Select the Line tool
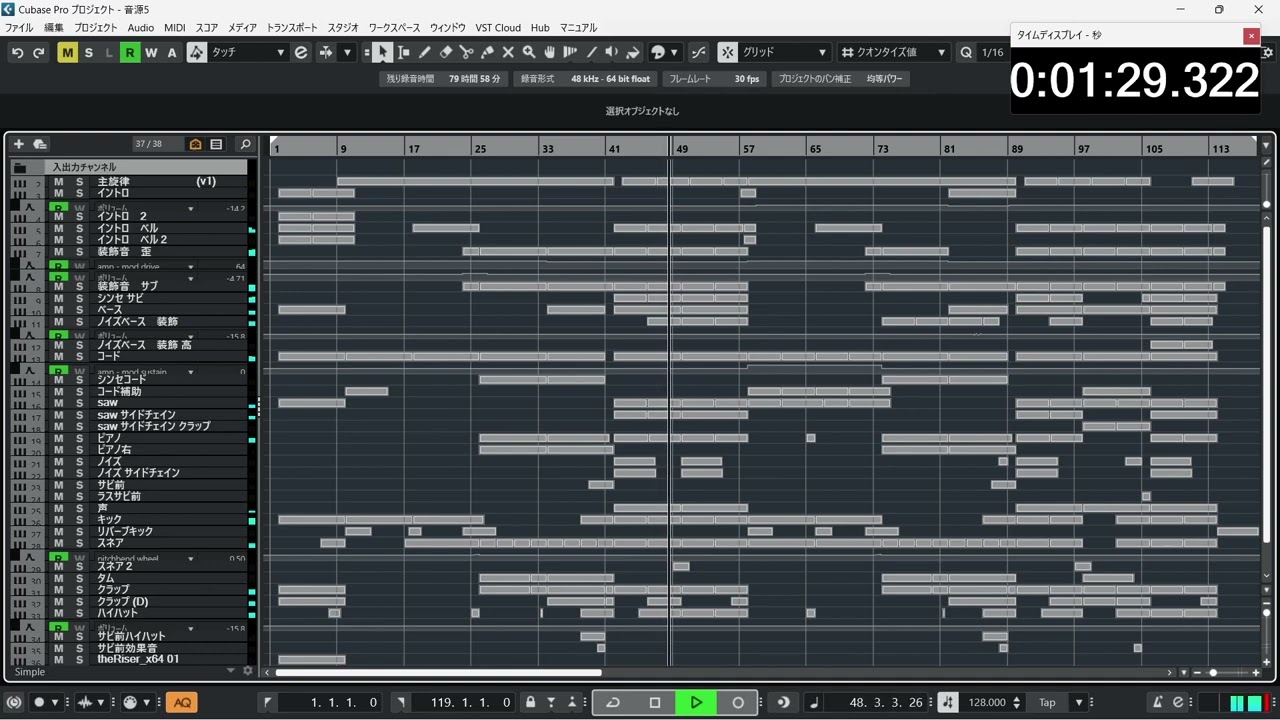 click(x=591, y=52)
